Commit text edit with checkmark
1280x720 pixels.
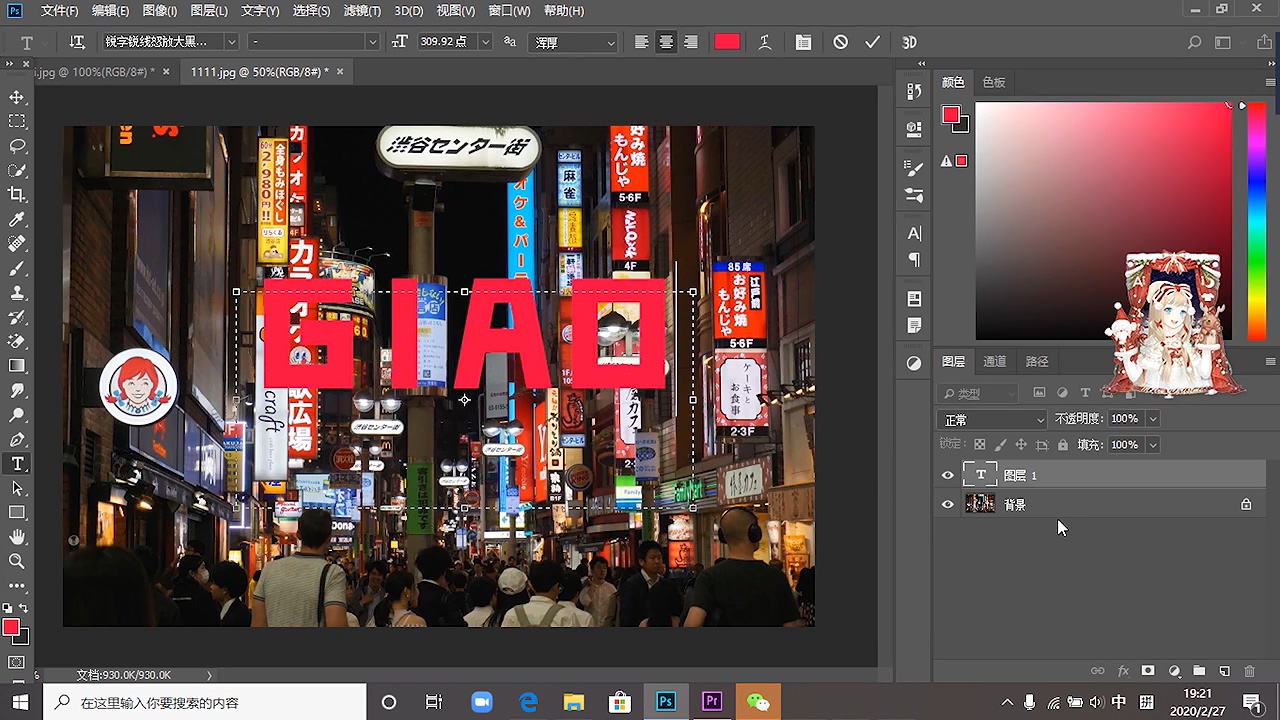click(872, 42)
